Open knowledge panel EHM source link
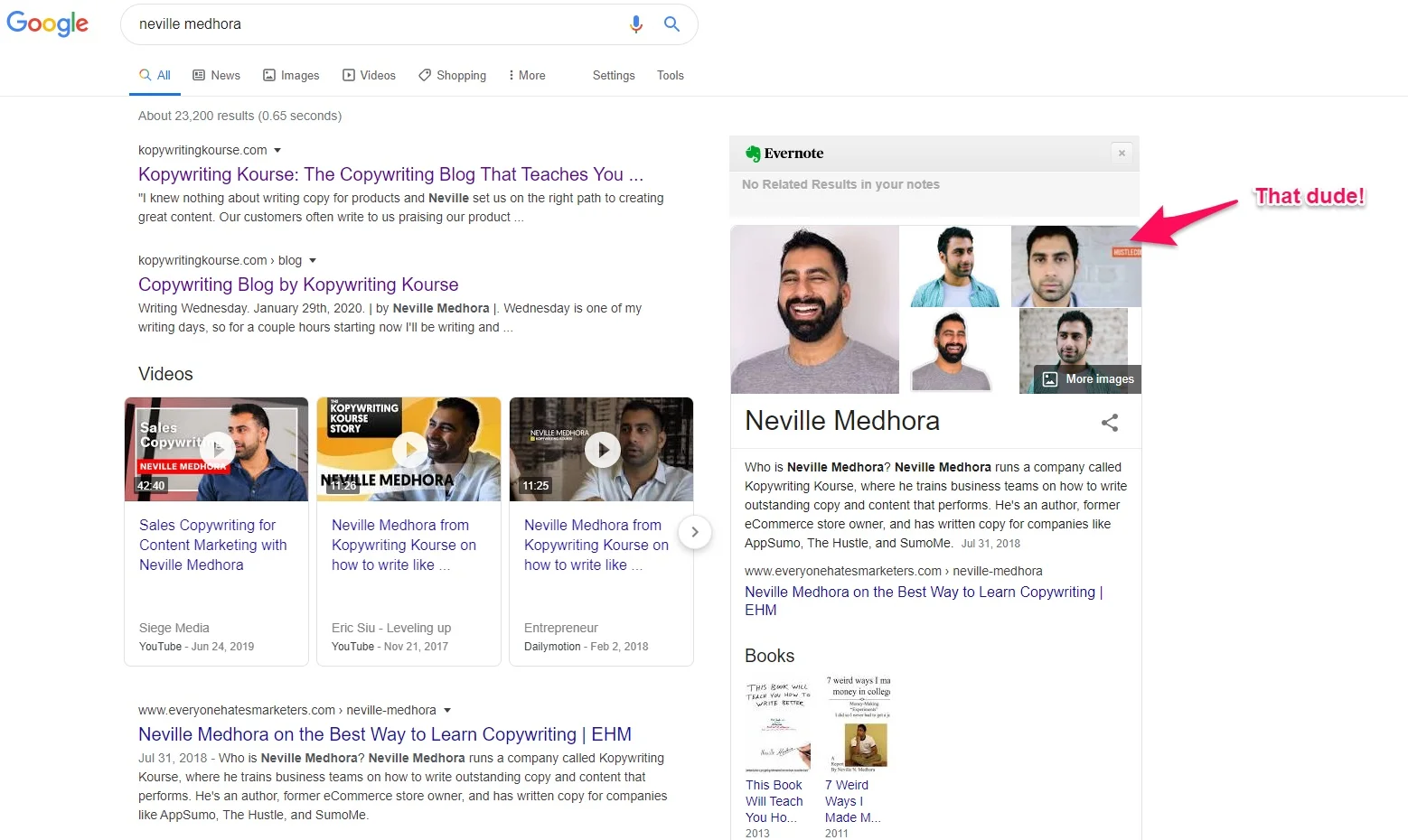 pyautogui.click(x=924, y=601)
